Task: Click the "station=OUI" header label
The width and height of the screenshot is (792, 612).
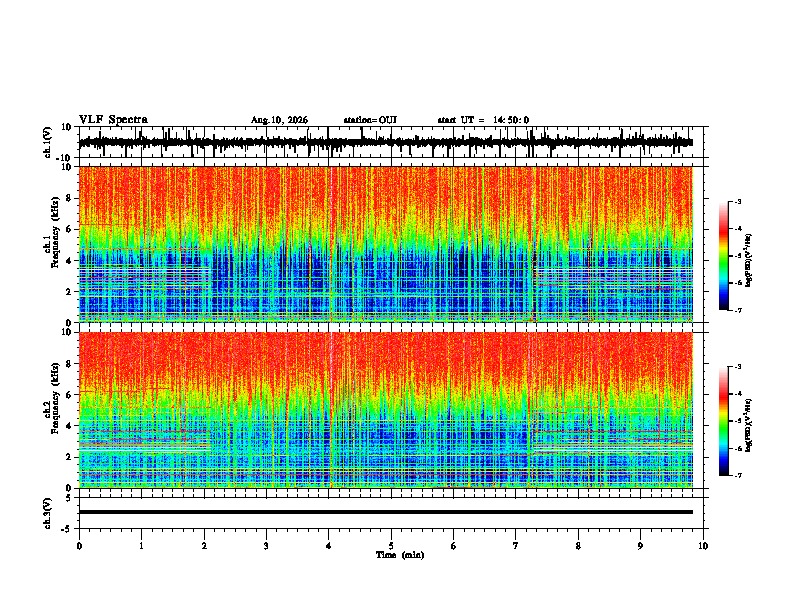Action: (370, 120)
